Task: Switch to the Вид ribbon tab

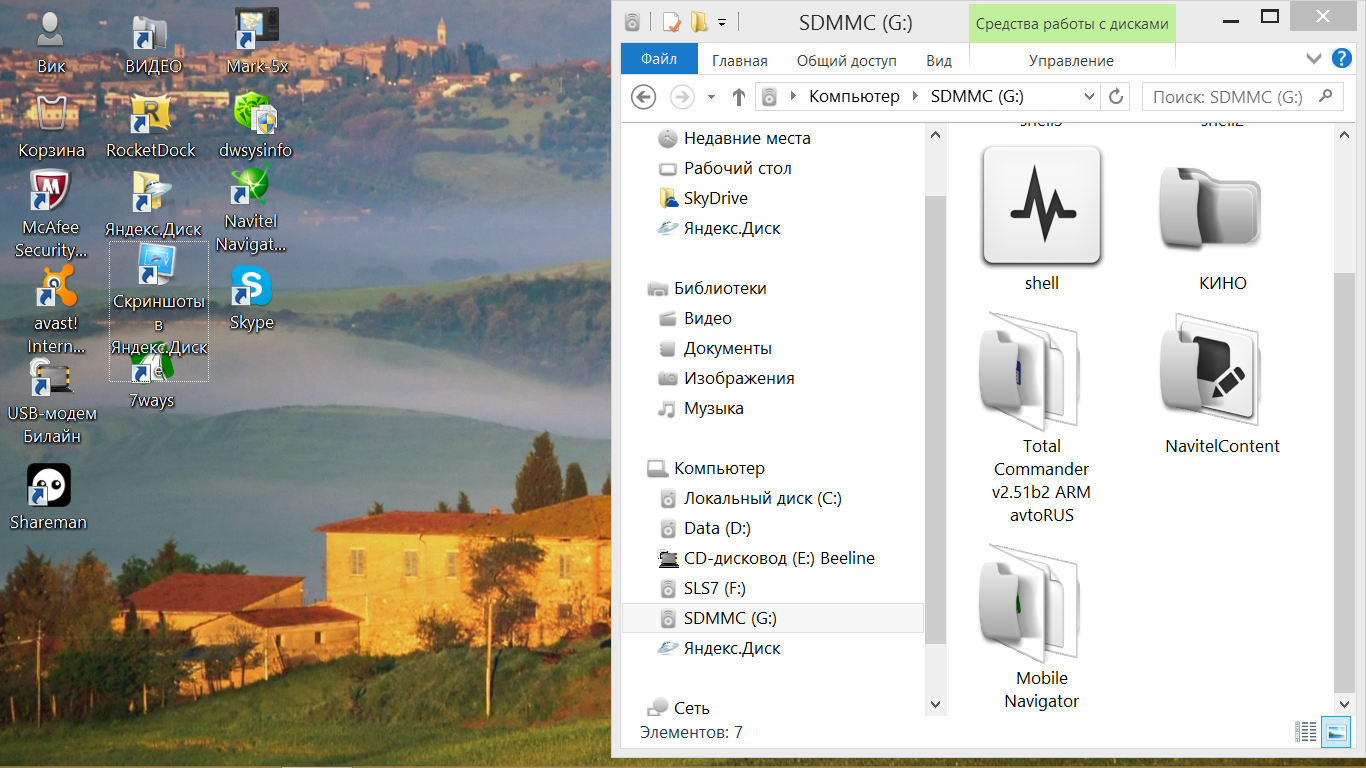Action: coord(938,61)
